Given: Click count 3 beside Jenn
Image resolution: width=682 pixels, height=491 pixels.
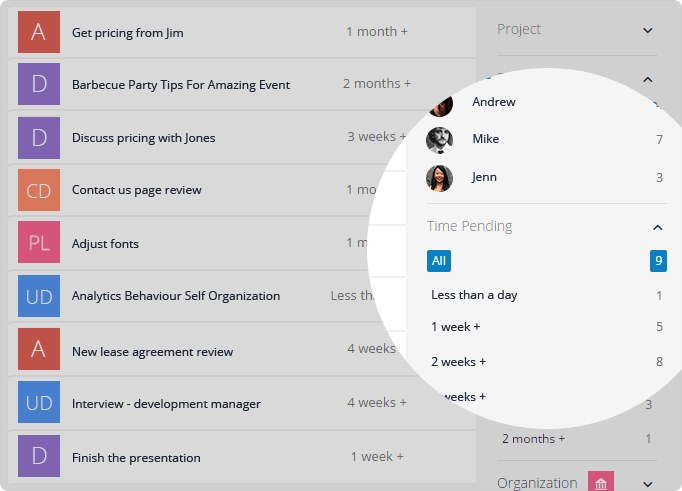Looking at the screenshot, I should point(659,177).
